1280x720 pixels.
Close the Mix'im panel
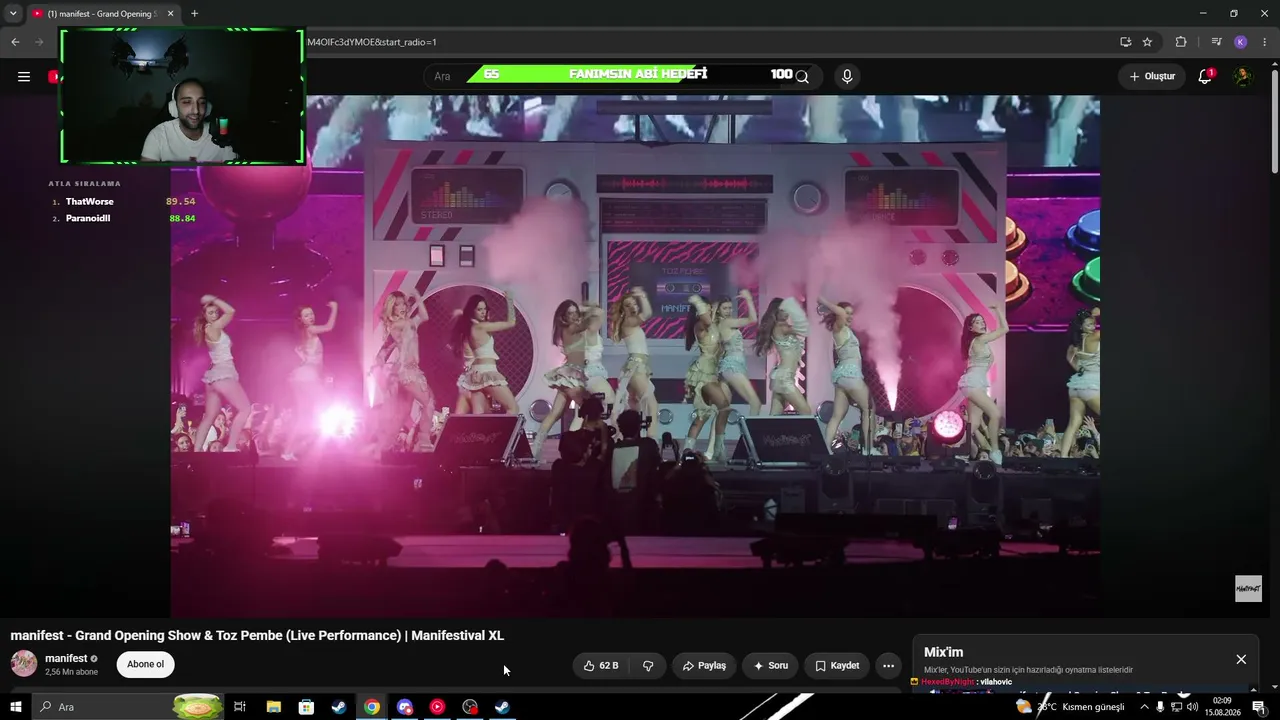point(1241,659)
